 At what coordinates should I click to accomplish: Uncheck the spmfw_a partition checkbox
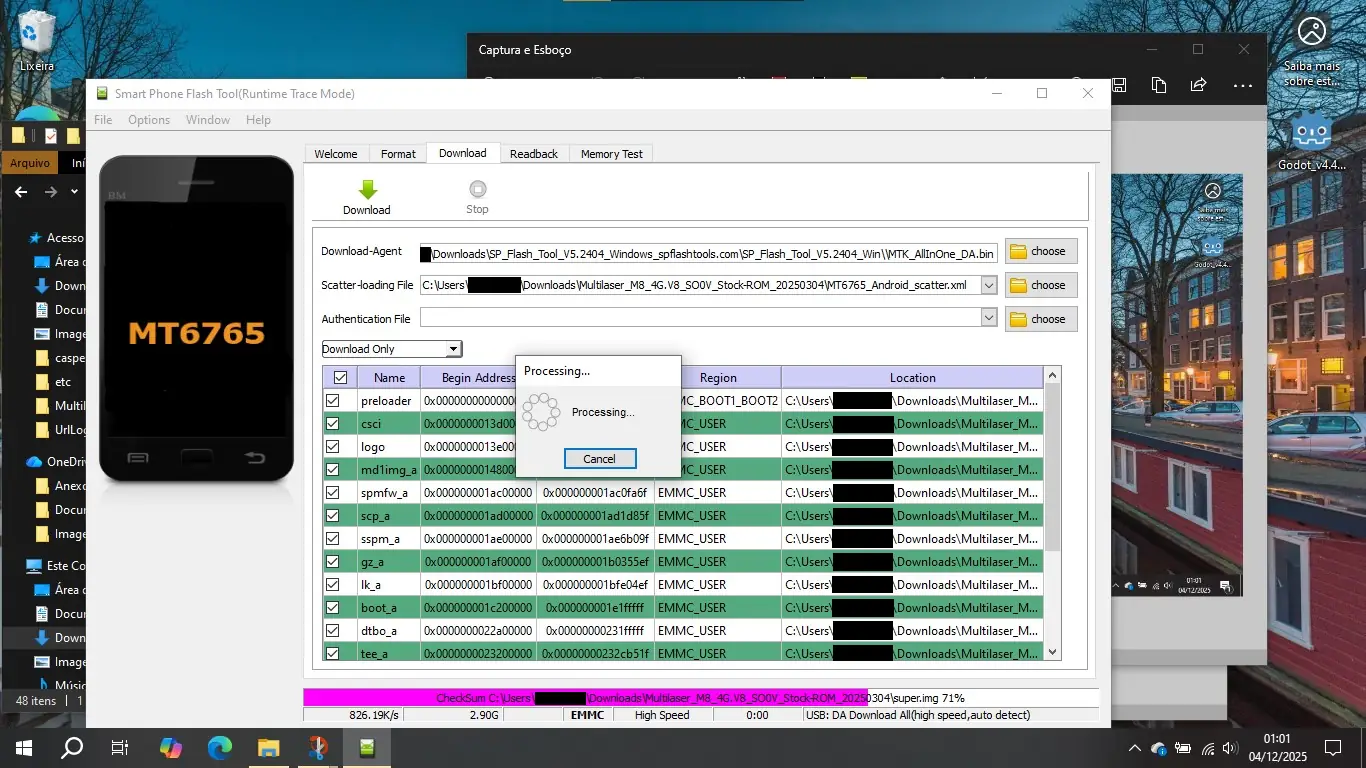[x=333, y=493]
